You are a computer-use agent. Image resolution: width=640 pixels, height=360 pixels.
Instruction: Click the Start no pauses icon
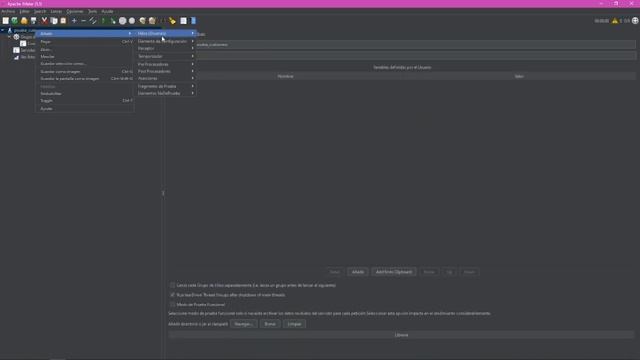(113, 20)
